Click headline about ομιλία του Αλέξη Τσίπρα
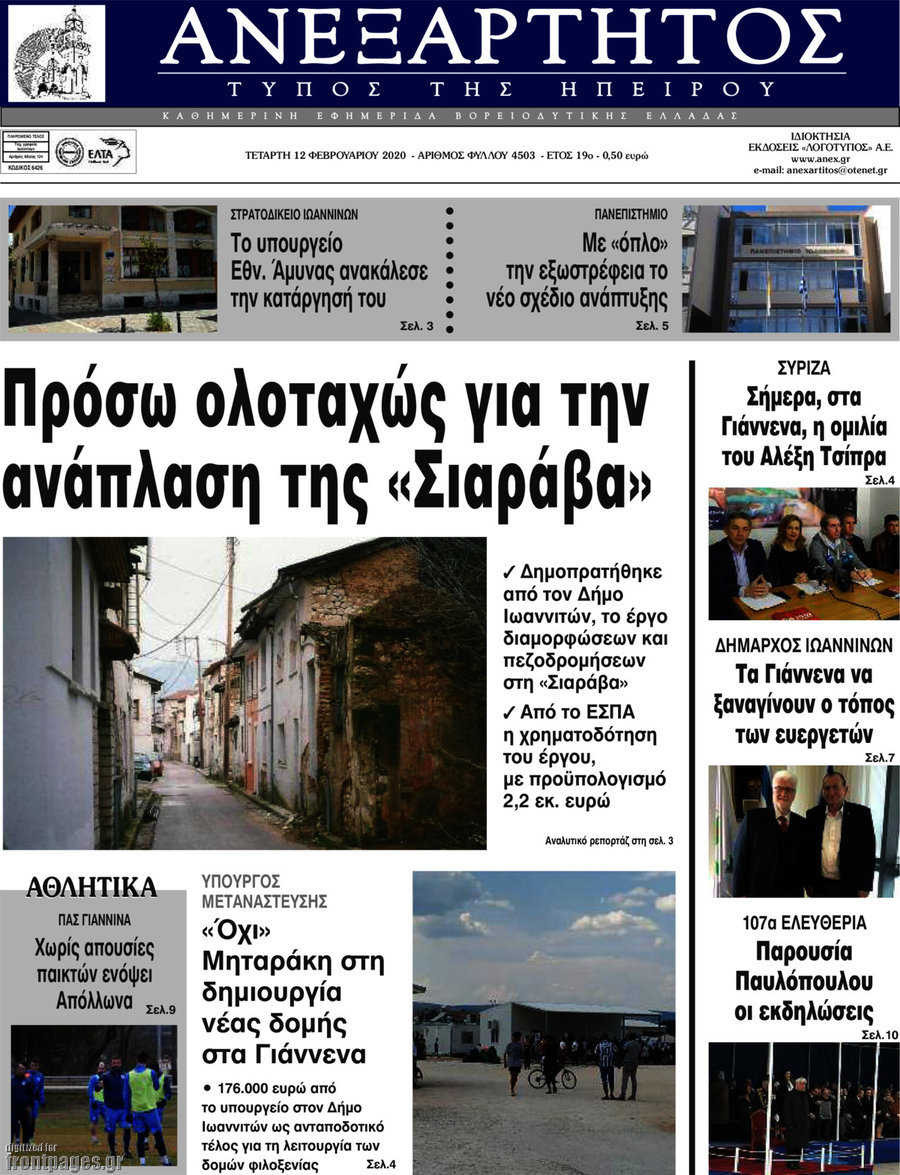This screenshot has width=900, height=1175. (803, 427)
